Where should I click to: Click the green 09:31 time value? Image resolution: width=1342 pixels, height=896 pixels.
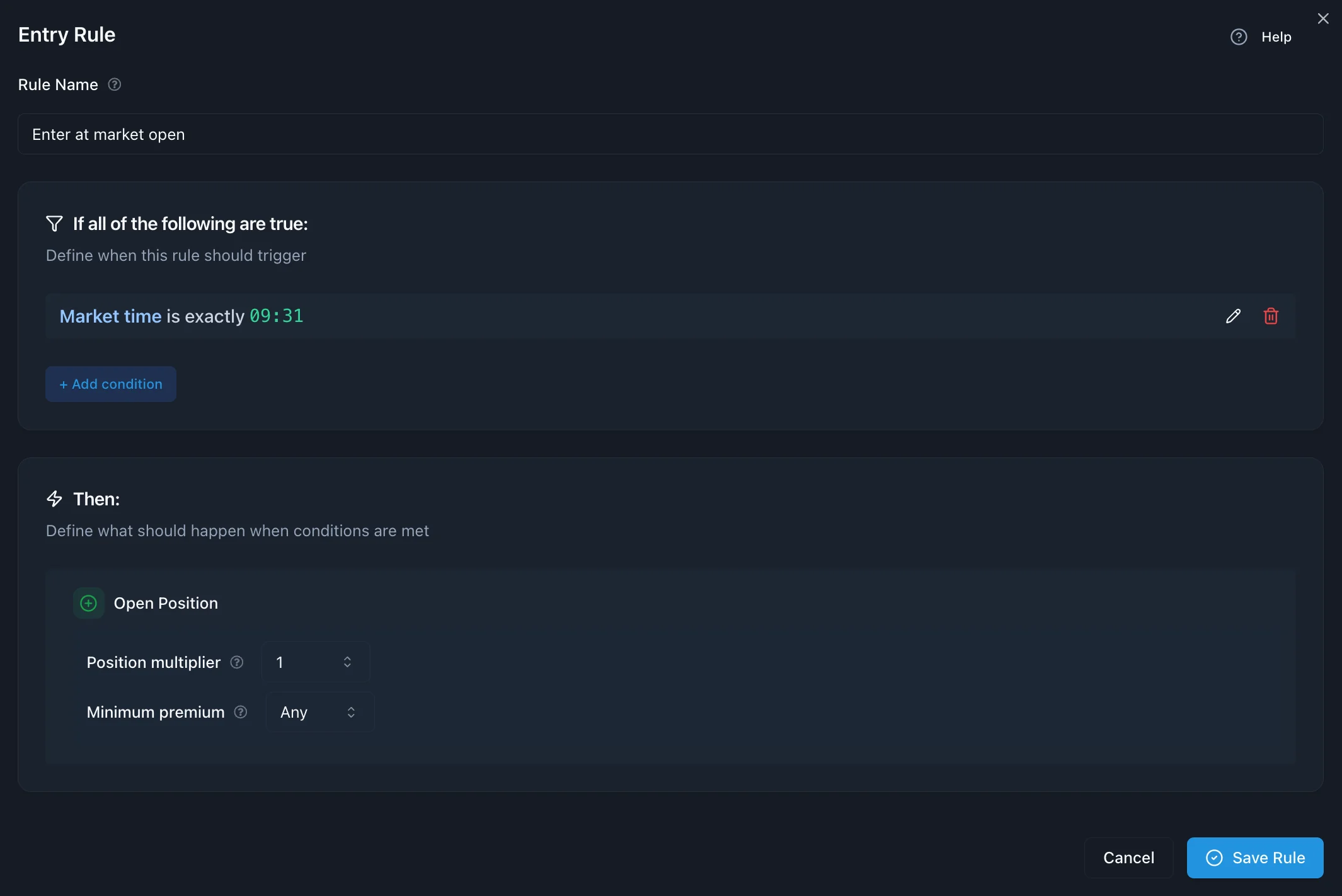click(x=277, y=316)
